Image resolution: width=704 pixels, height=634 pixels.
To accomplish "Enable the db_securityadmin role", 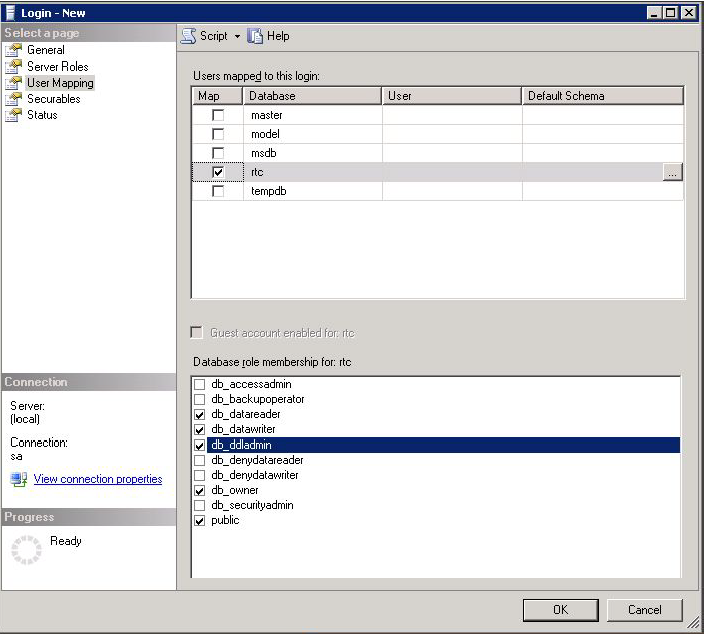I will pyautogui.click(x=199, y=506).
